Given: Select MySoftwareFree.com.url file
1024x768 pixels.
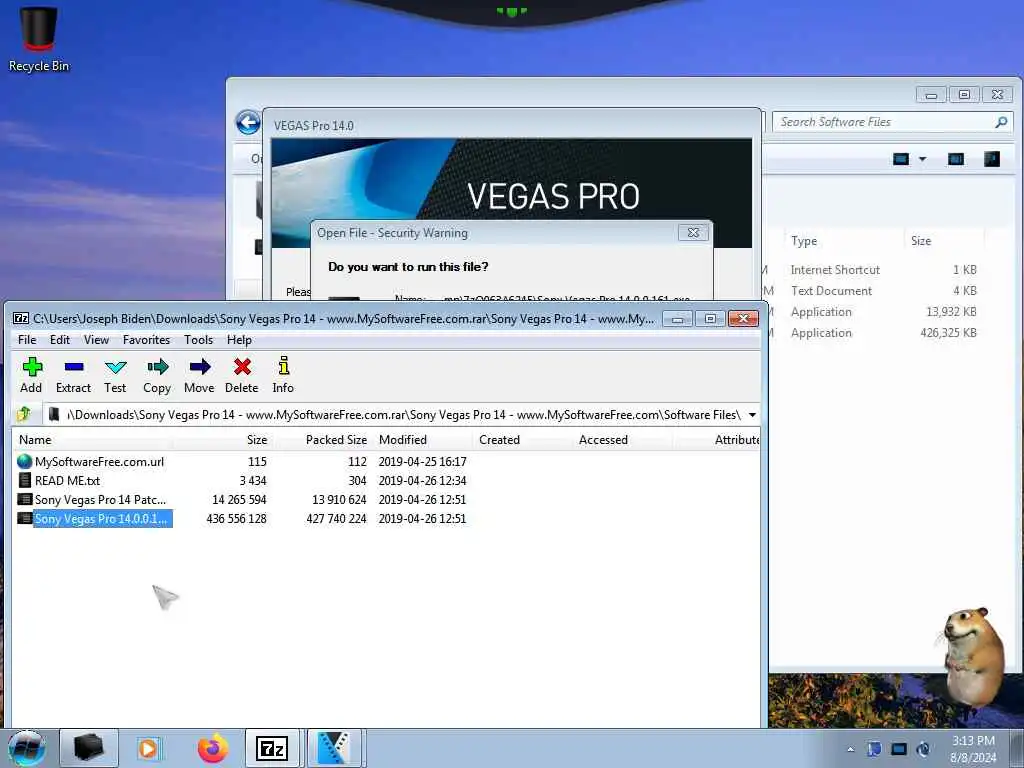Looking at the screenshot, I should (99, 462).
